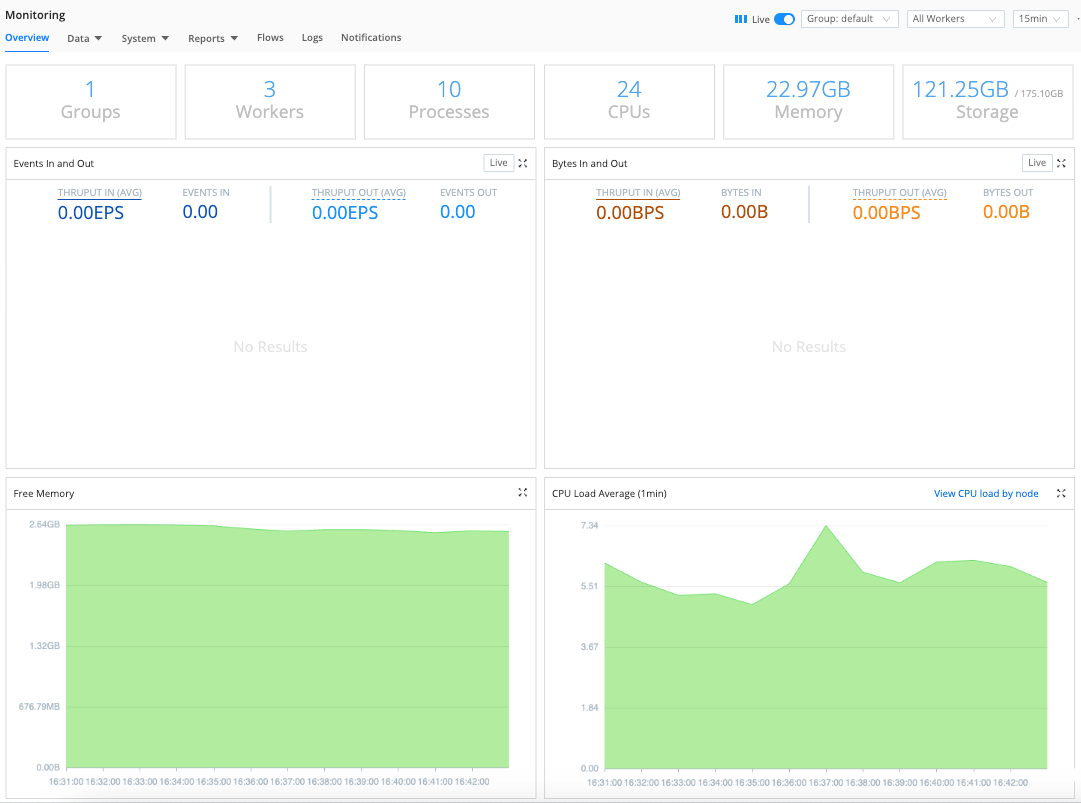Maximize the CPU Load Average chart
The width and height of the screenshot is (1081, 803).
[1061, 493]
